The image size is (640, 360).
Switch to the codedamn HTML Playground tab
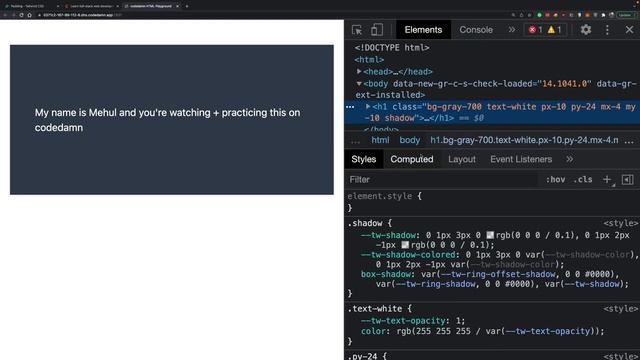151,6
